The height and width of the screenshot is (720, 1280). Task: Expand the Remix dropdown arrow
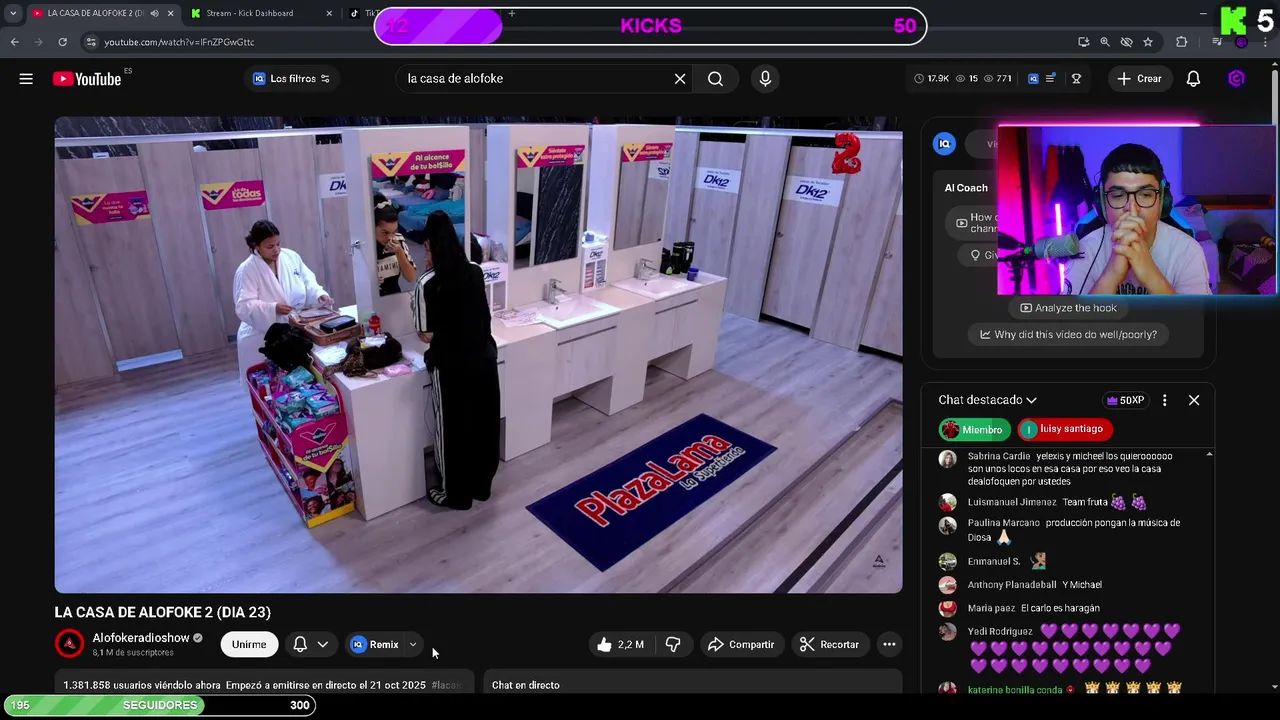click(412, 645)
